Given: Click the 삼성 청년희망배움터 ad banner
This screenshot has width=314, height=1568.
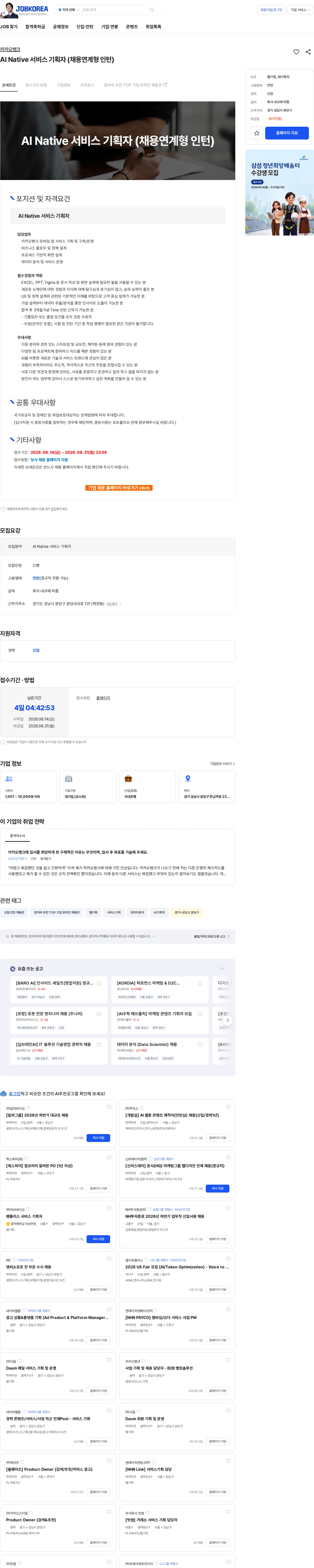Looking at the screenshot, I should click(x=279, y=192).
